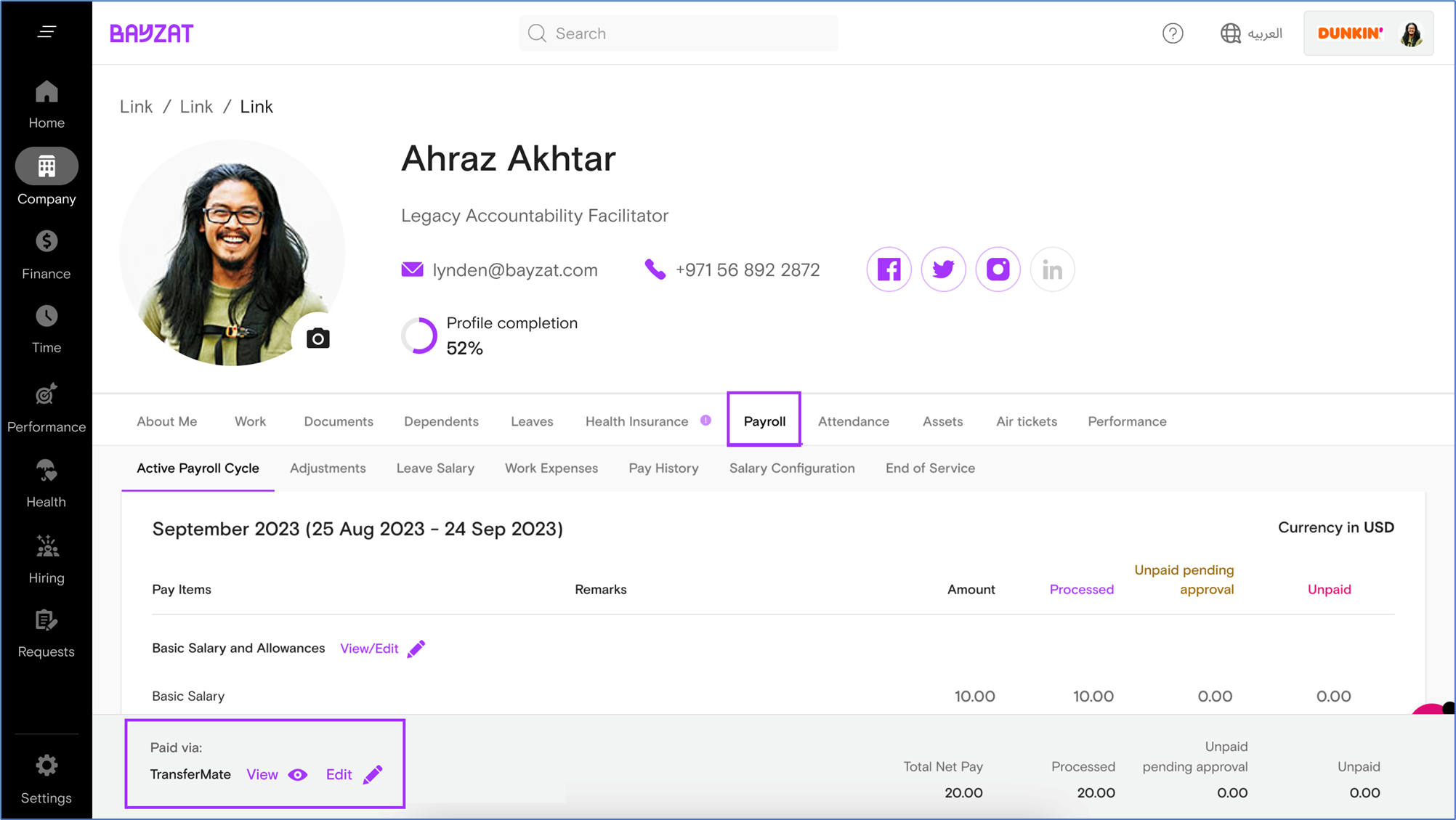Click the Unpaid column header

[x=1329, y=590]
